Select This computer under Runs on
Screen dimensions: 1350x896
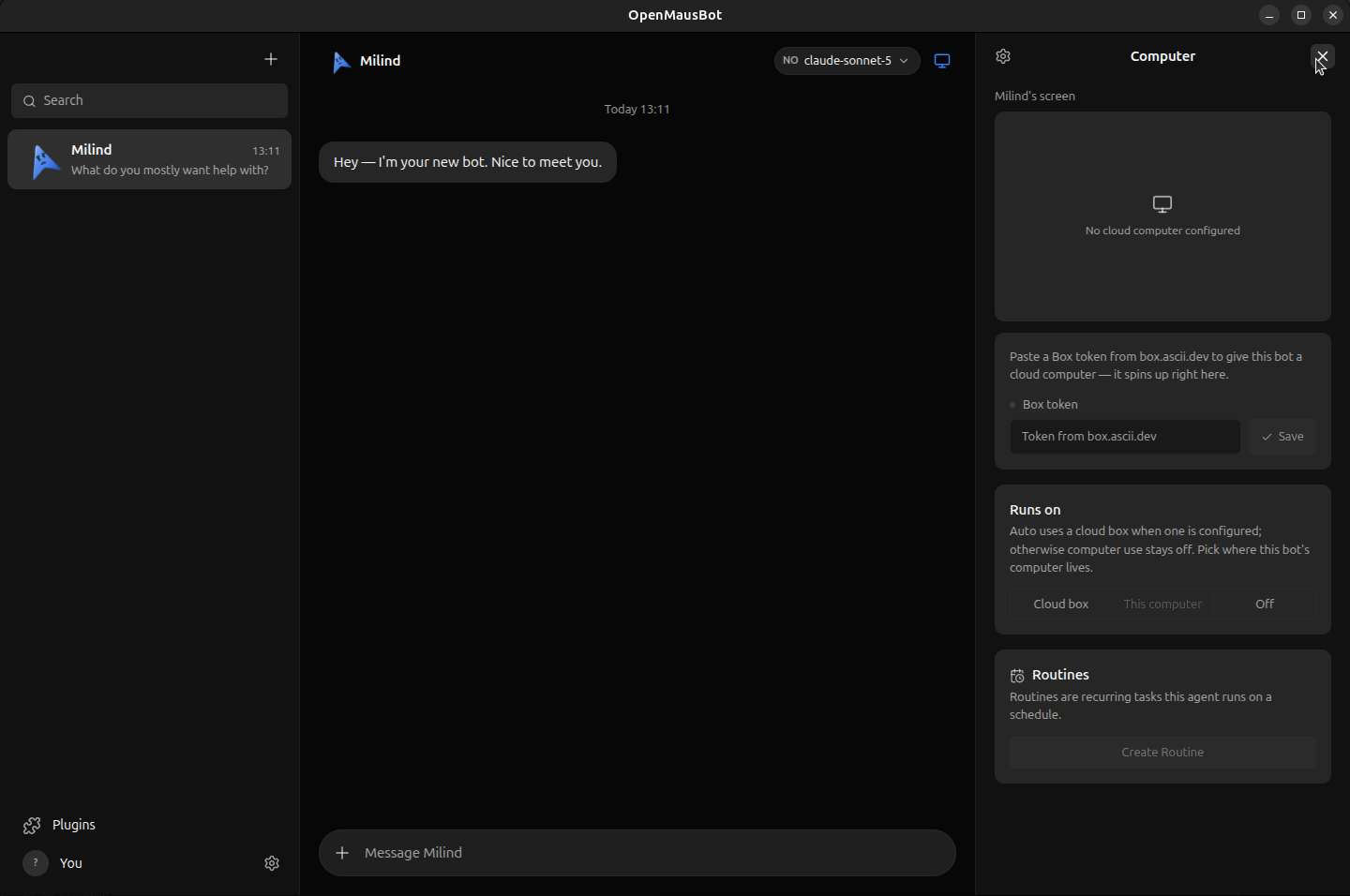pyautogui.click(x=1162, y=605)
